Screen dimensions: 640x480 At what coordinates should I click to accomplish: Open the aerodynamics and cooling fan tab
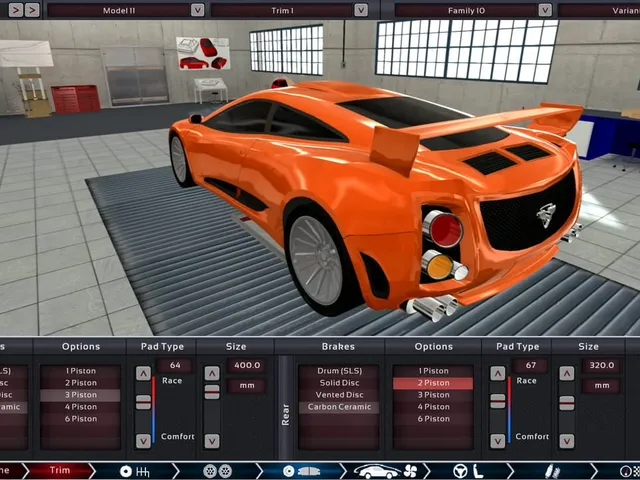(384, 471)
